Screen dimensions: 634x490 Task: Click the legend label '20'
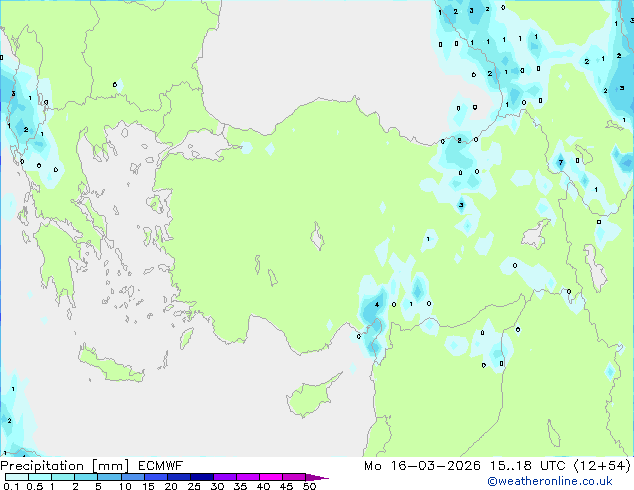click(x=171, y=486)
